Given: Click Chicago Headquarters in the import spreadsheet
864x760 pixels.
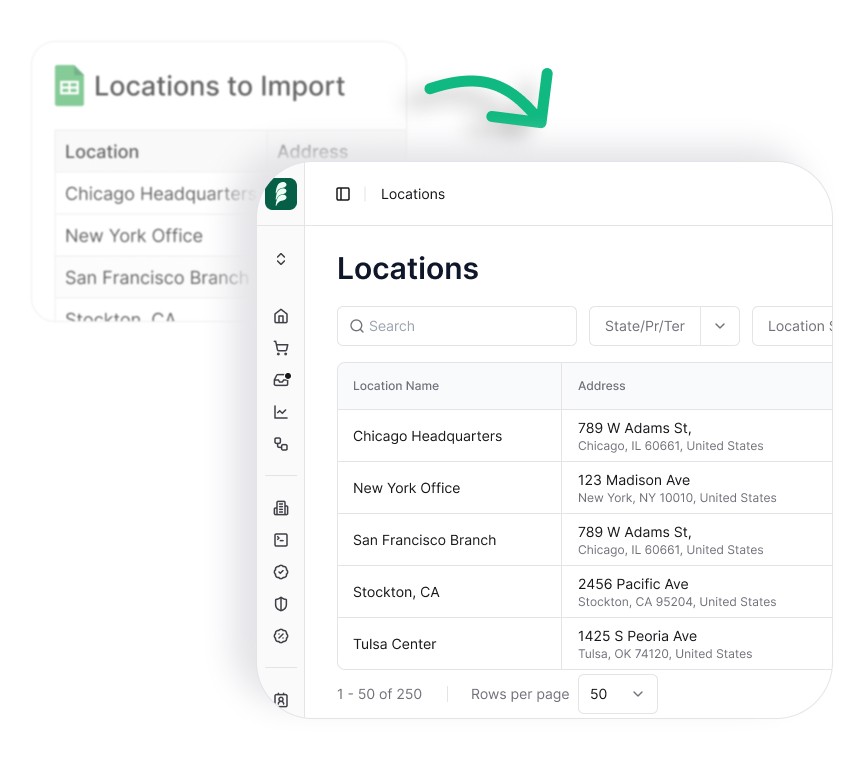Looking at the screenshot, I should coord(160,193).
